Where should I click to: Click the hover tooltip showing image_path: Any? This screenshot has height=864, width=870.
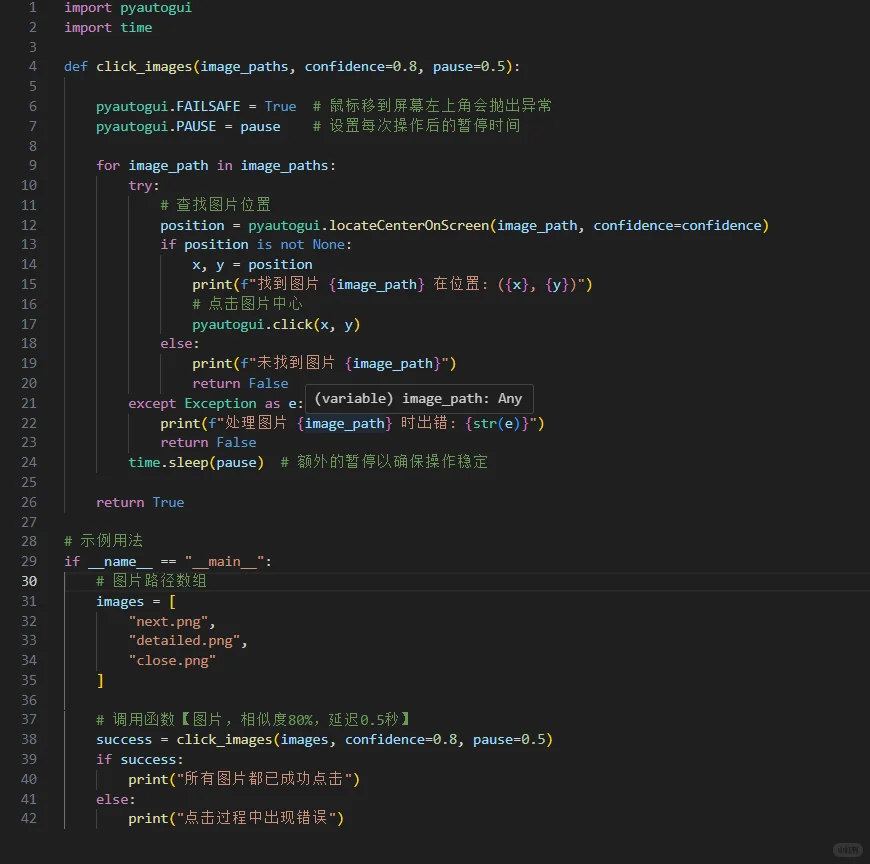pos(419,398)
